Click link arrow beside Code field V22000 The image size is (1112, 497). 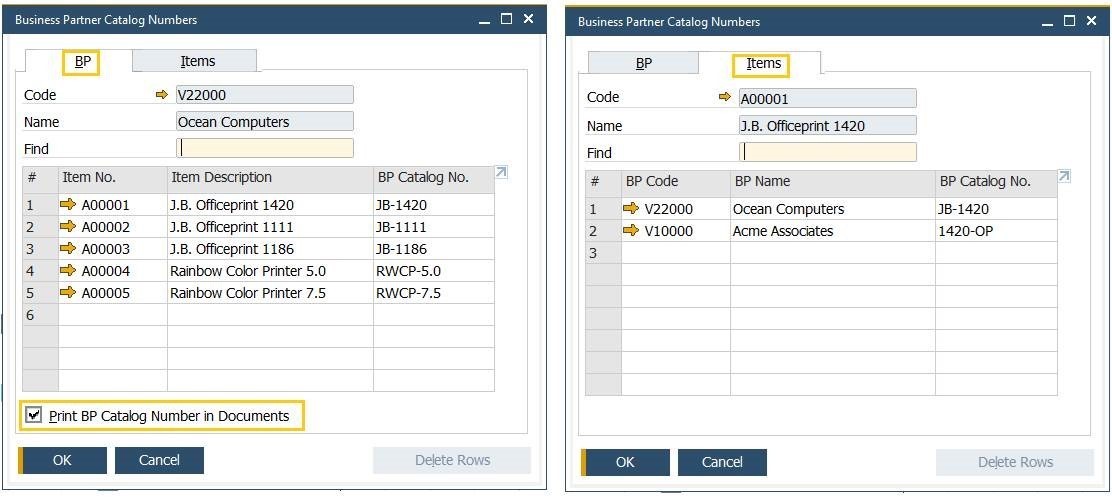click(162, 95)
